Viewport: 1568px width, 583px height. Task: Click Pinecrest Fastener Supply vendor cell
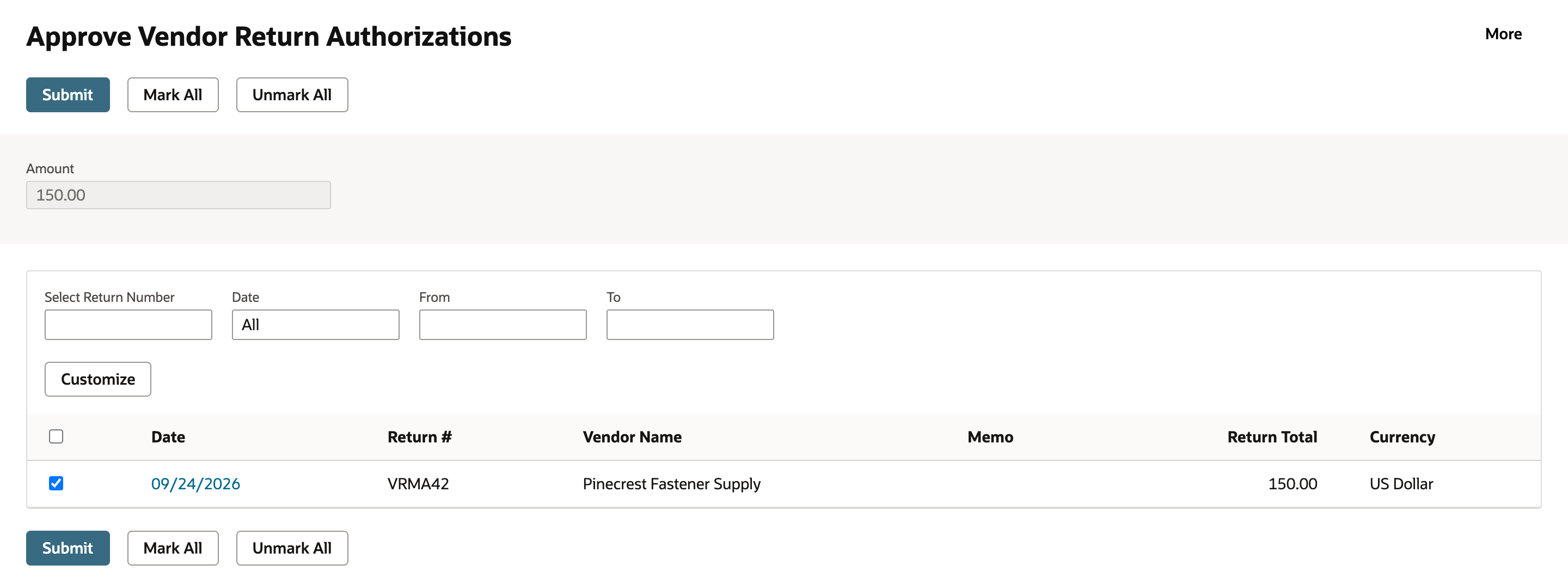(x=671, y=484)
